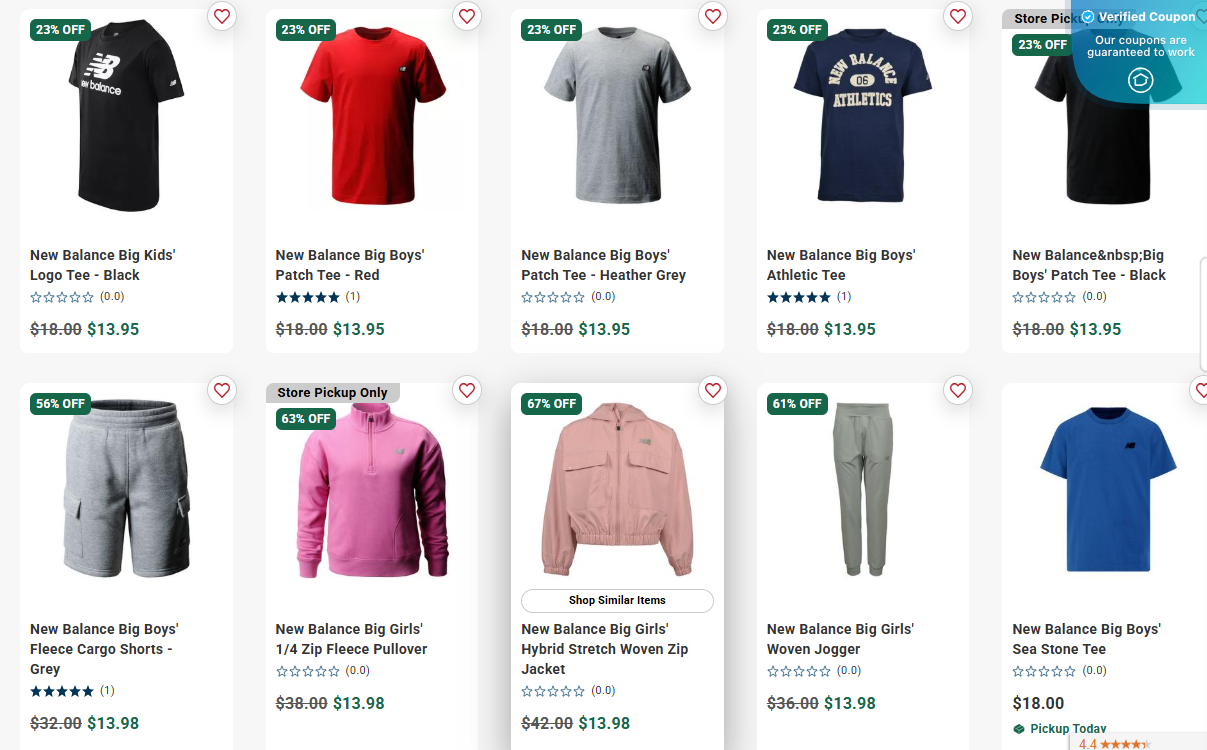View Big Girls' Woven Jogger product title

(840, 639)
